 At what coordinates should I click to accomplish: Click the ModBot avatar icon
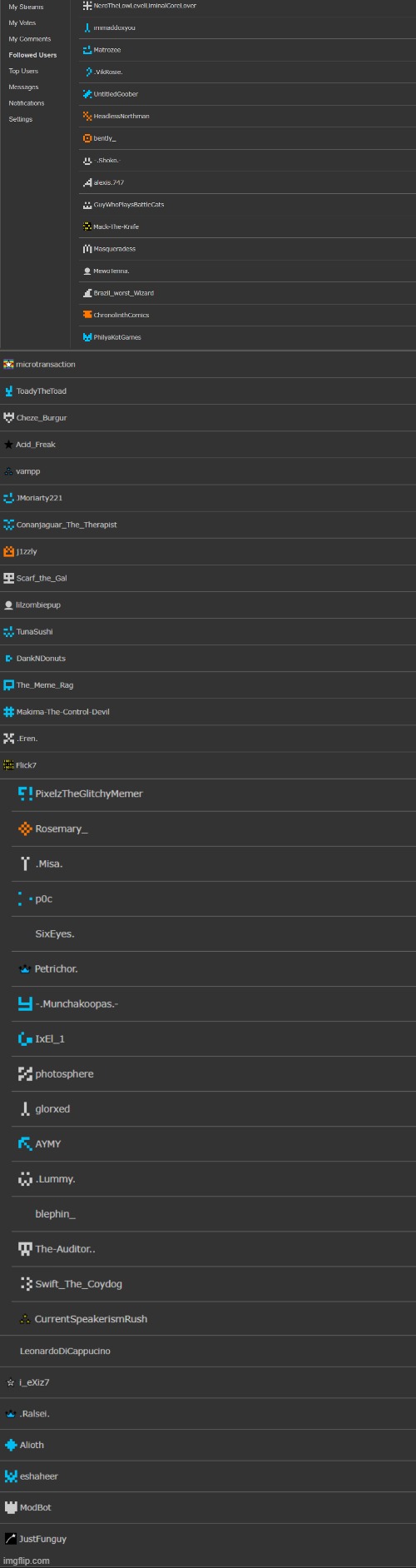(x=11, y=1507)
